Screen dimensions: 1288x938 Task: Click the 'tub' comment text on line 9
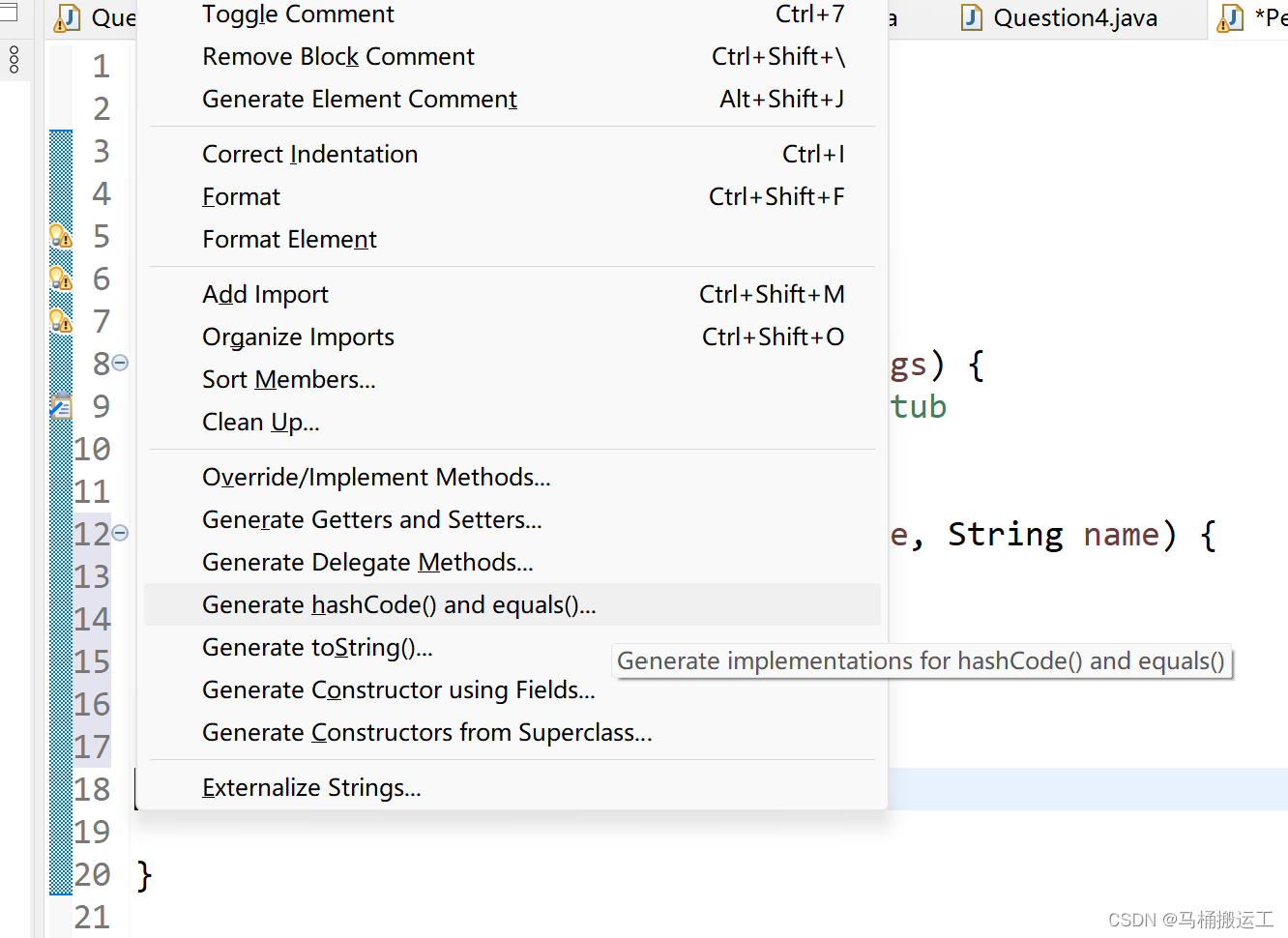coord(919,407)
